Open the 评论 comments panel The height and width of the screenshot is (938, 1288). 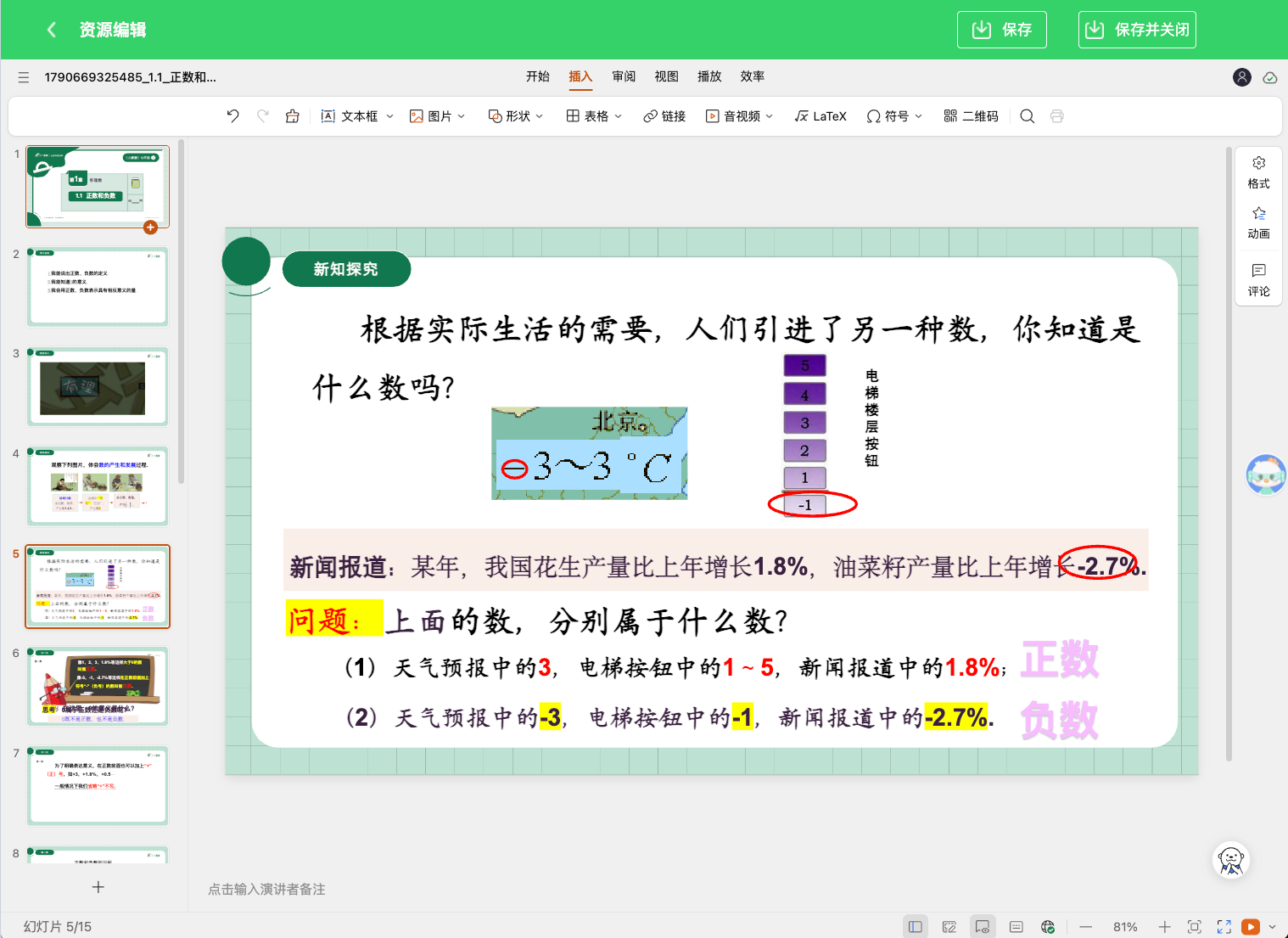click(1259, 280)
